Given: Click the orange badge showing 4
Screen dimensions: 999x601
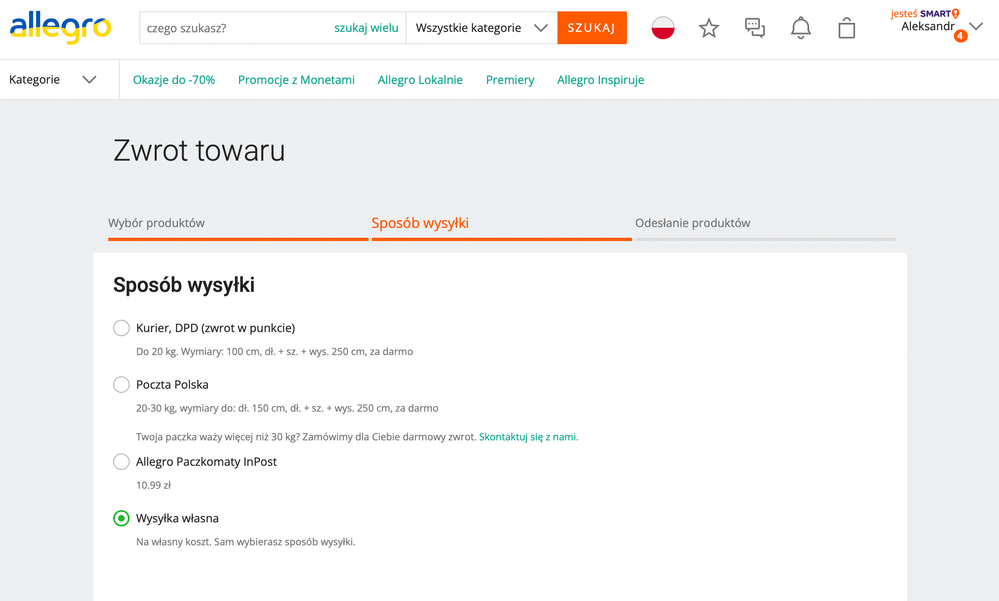Looking at the screenshot, I should pyautogui.click(x=960, y=36).
